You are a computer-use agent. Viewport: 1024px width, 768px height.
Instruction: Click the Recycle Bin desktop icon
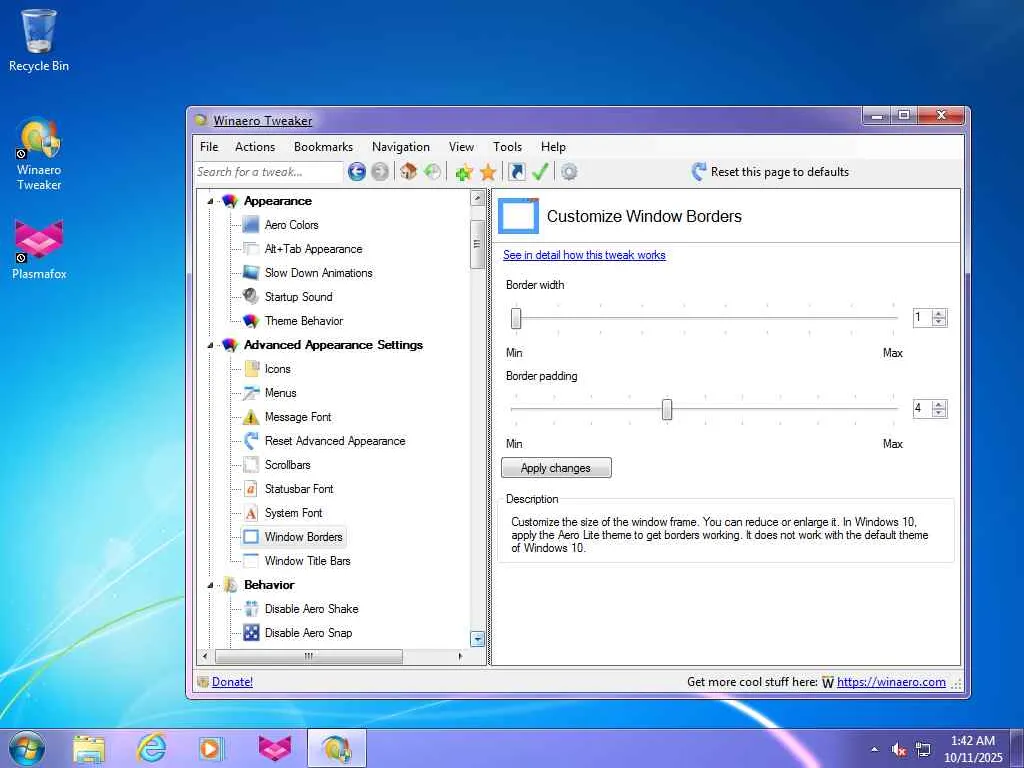click(39, 40)
